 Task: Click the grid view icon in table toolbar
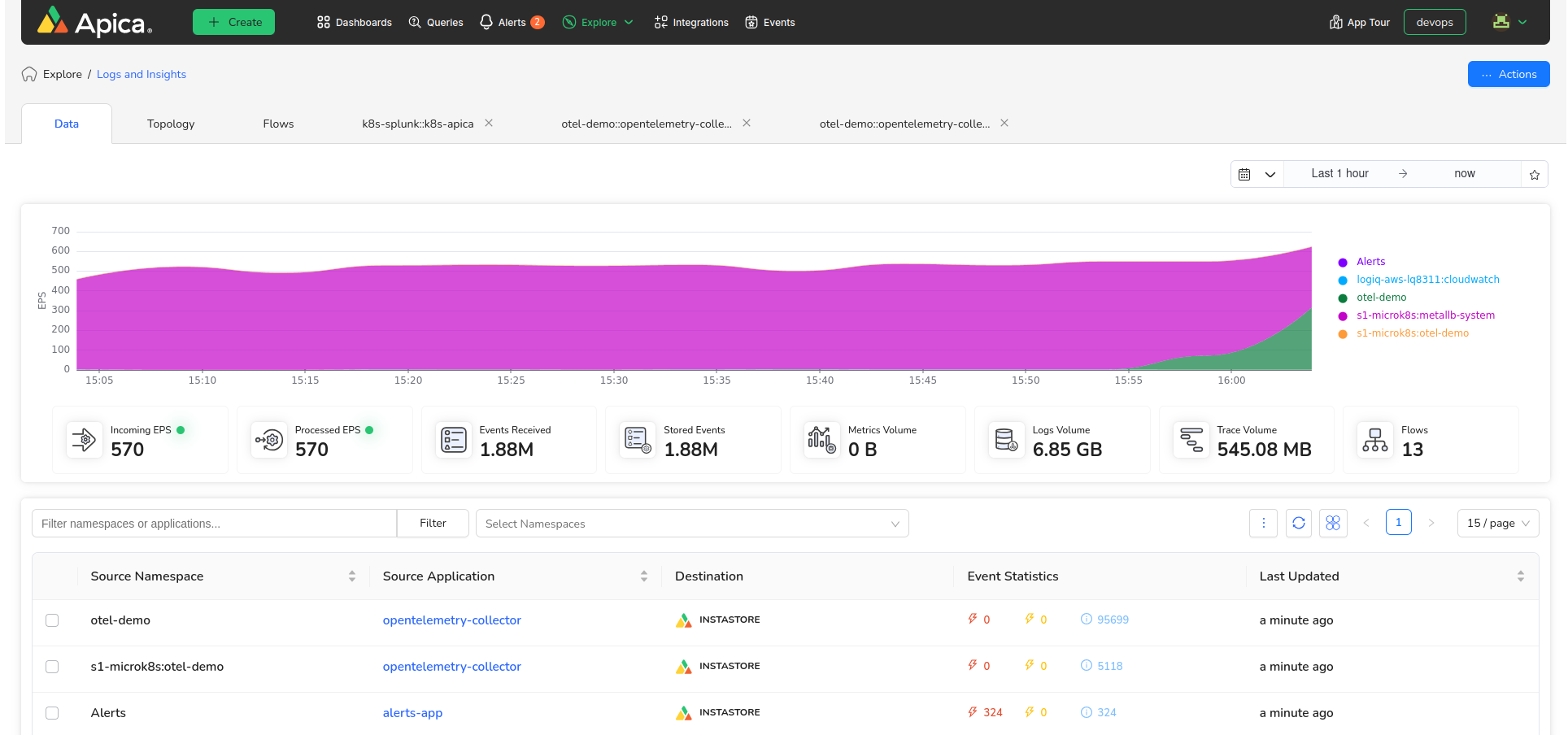coord(1332,523)
